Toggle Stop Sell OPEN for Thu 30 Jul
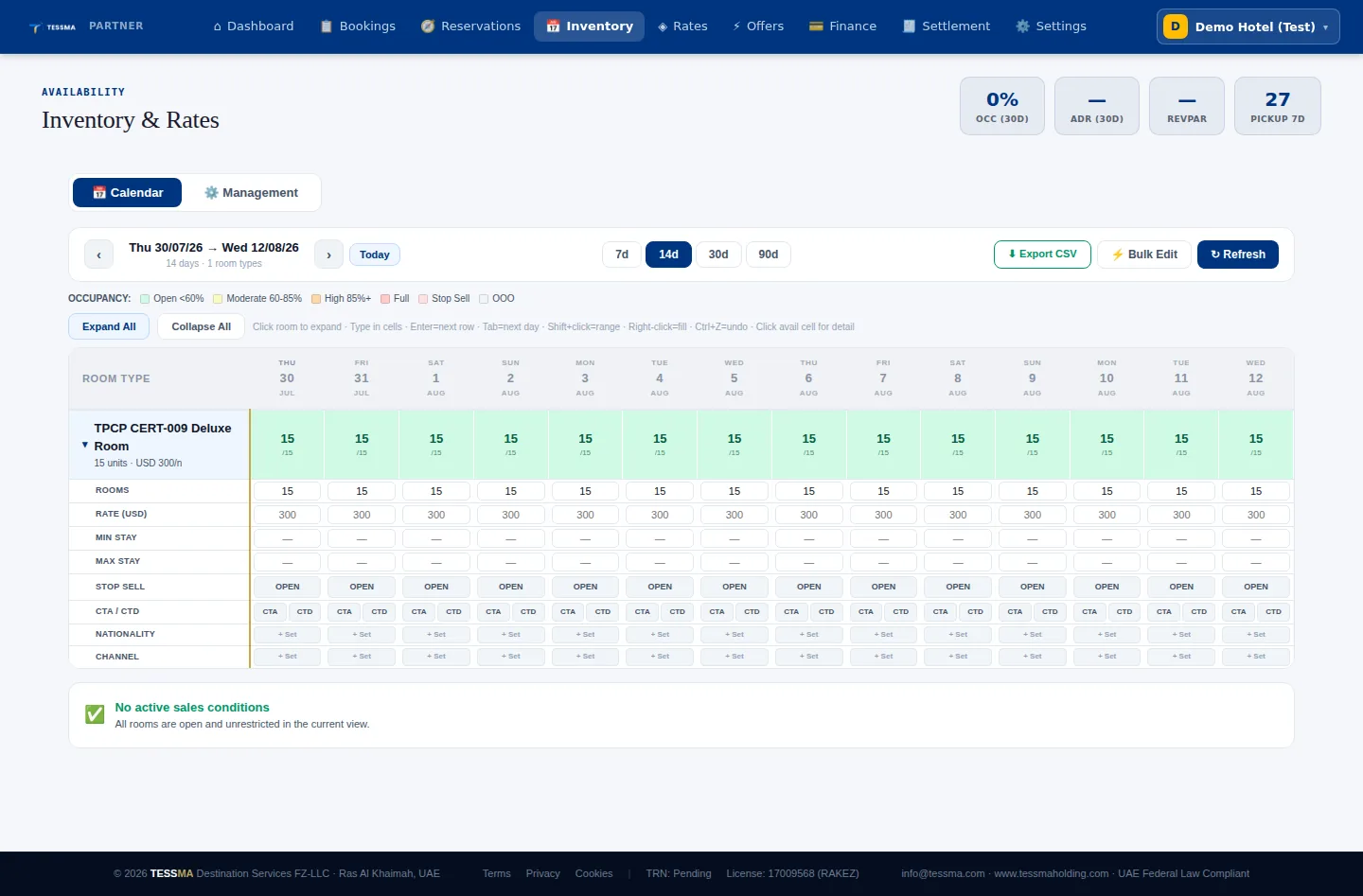Viewport: 1363px width, 896px height. (x=287, y=587)
